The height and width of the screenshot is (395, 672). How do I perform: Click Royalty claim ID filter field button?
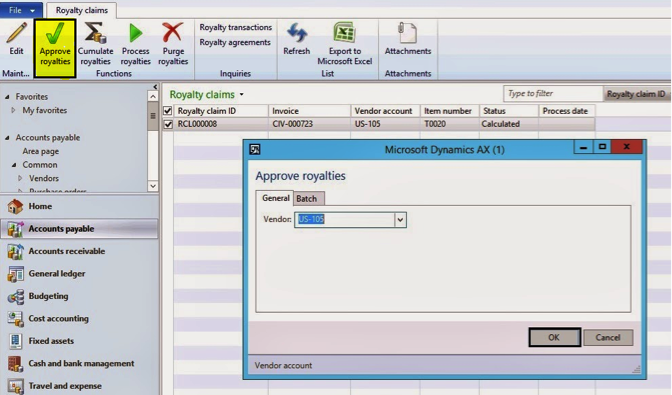coord(636,94)
